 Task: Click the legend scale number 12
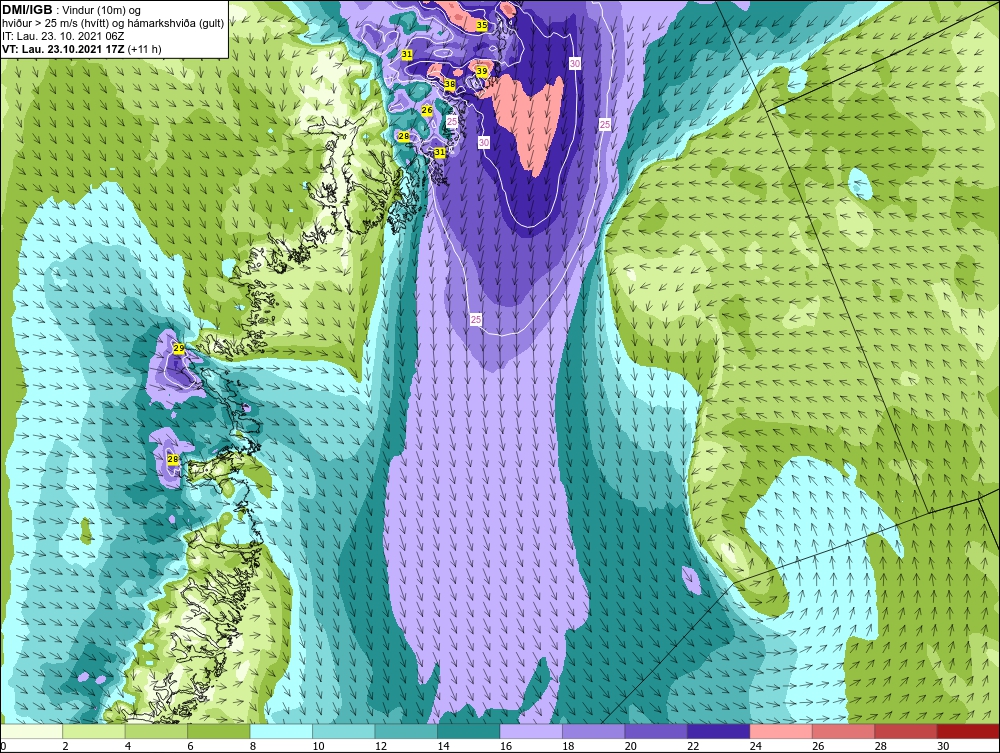[381, 746]
